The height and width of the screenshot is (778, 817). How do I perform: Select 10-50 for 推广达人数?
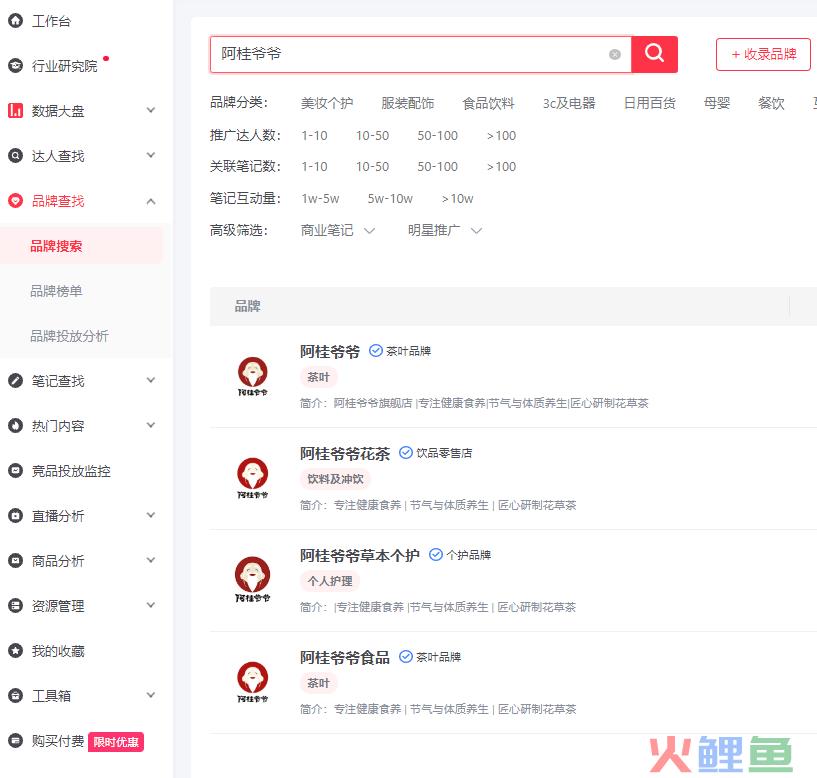pos(373,135)
